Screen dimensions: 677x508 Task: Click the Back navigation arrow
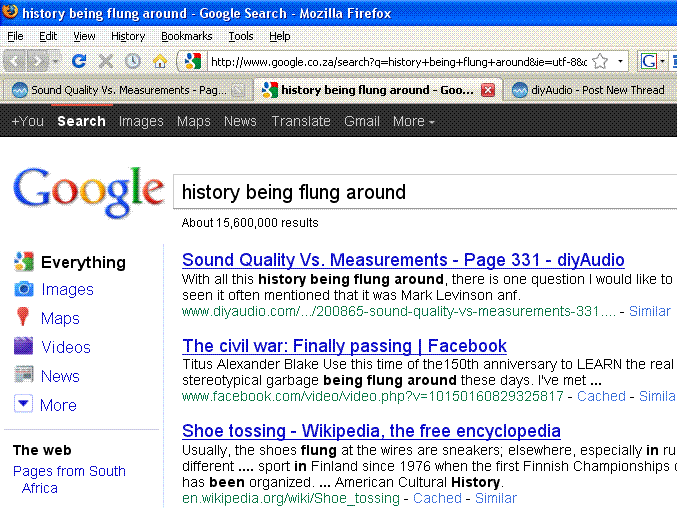tap(15, 61)
